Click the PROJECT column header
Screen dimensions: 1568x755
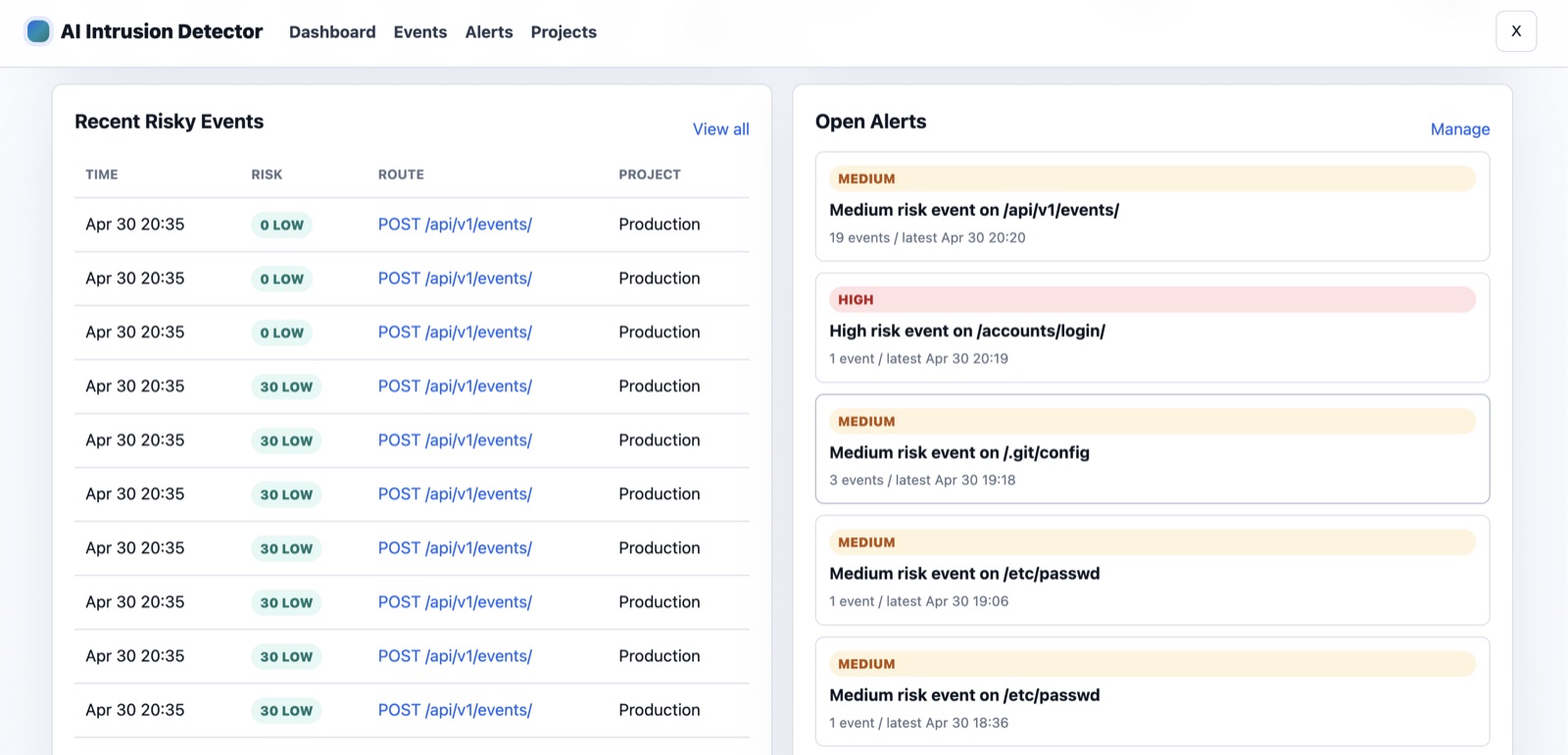pos(650,175)
